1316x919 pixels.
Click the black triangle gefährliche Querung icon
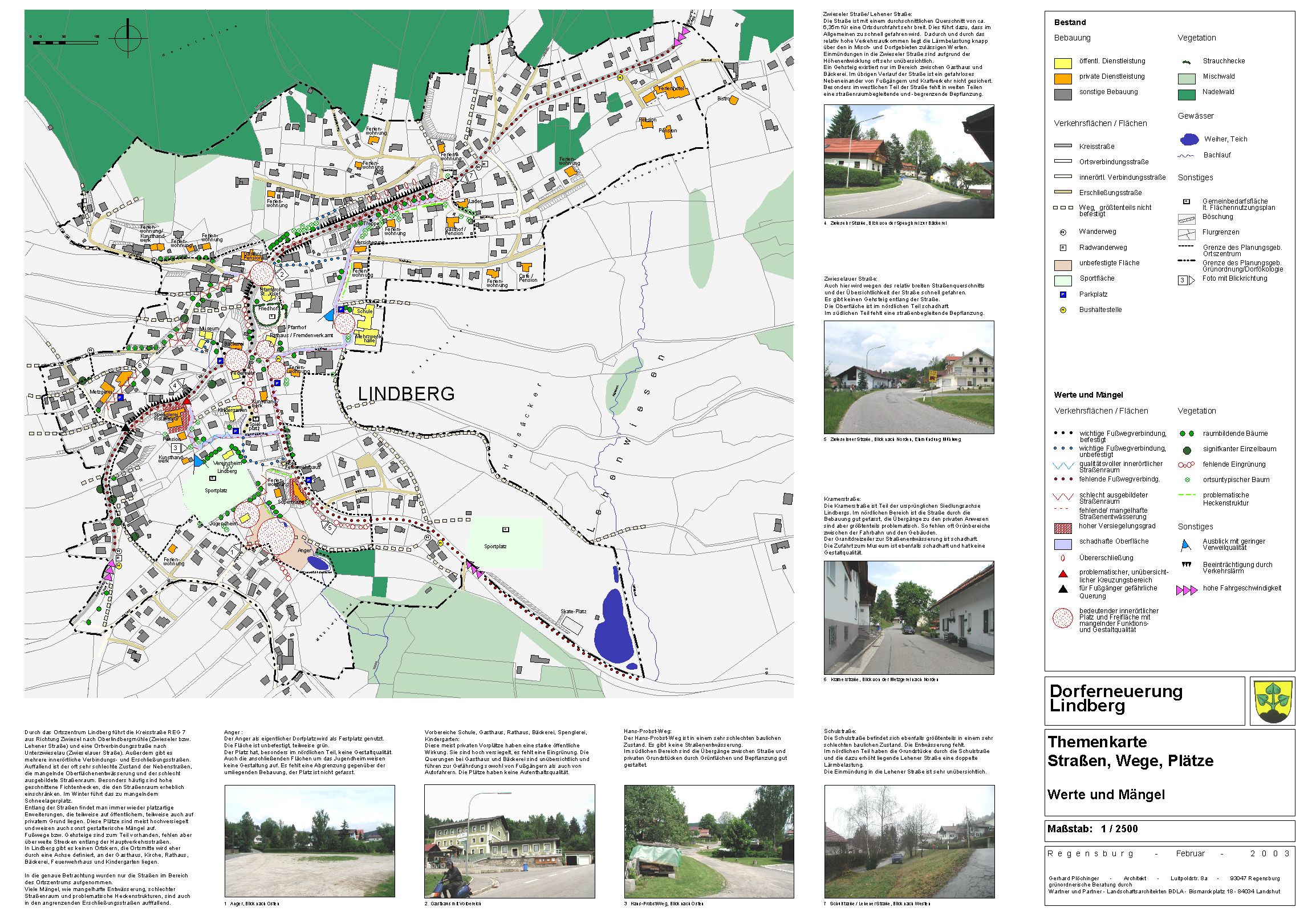[1063, 589]
